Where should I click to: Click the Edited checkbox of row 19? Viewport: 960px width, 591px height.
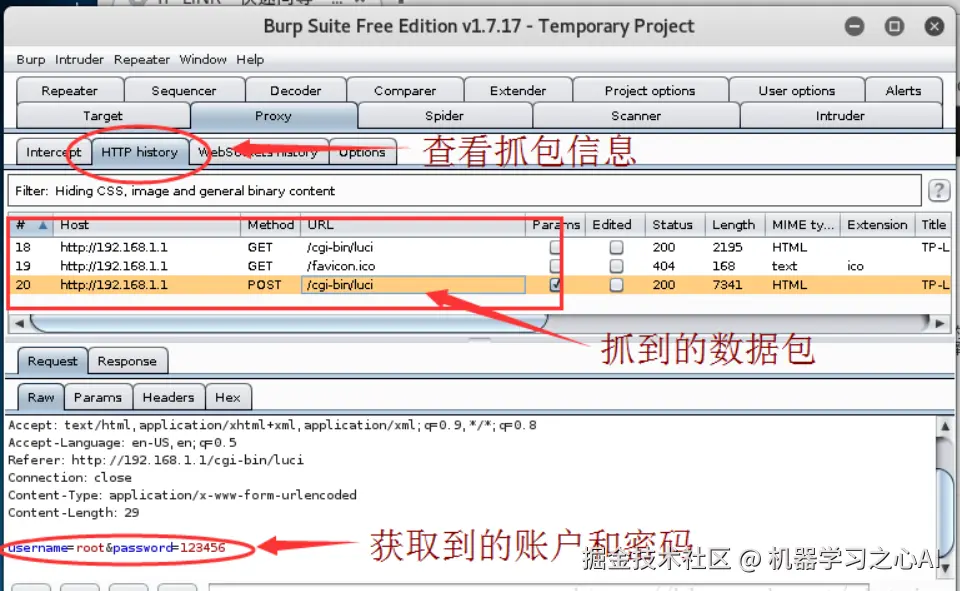click(x=616, y=266)
